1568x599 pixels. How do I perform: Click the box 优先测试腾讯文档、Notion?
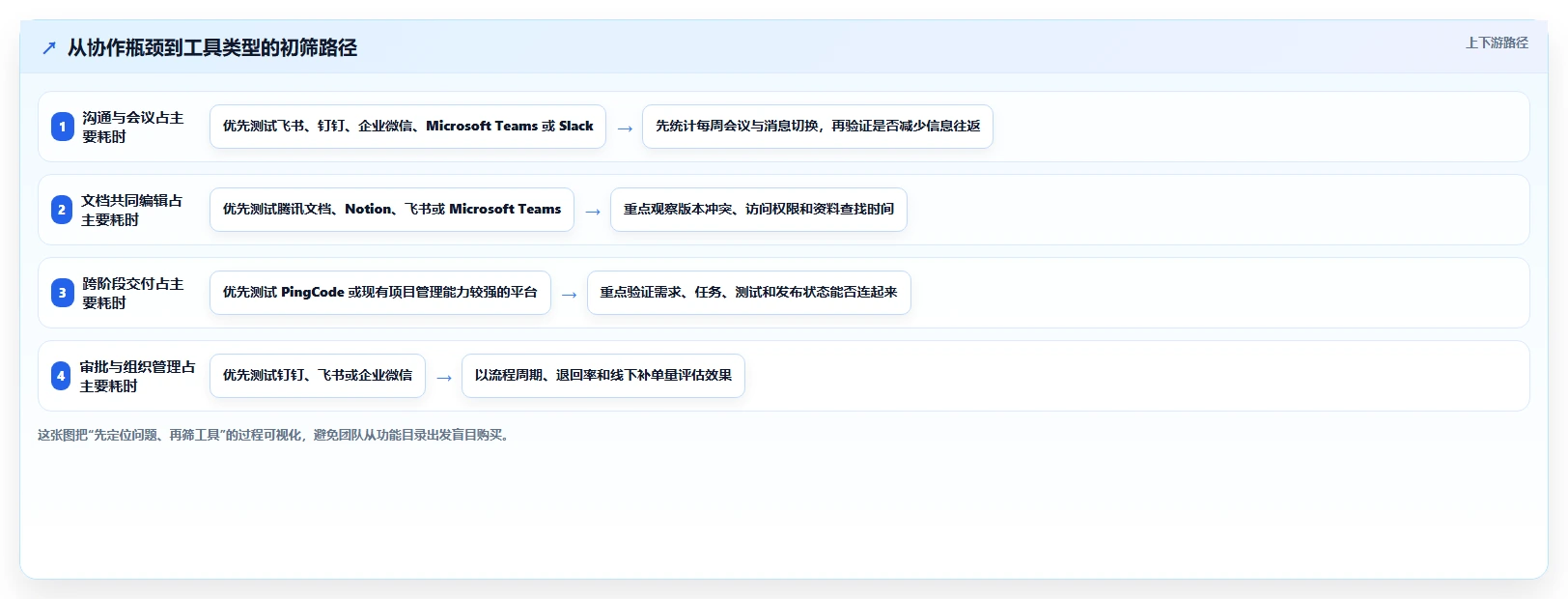pyautogui.click(x=392, y=210)
